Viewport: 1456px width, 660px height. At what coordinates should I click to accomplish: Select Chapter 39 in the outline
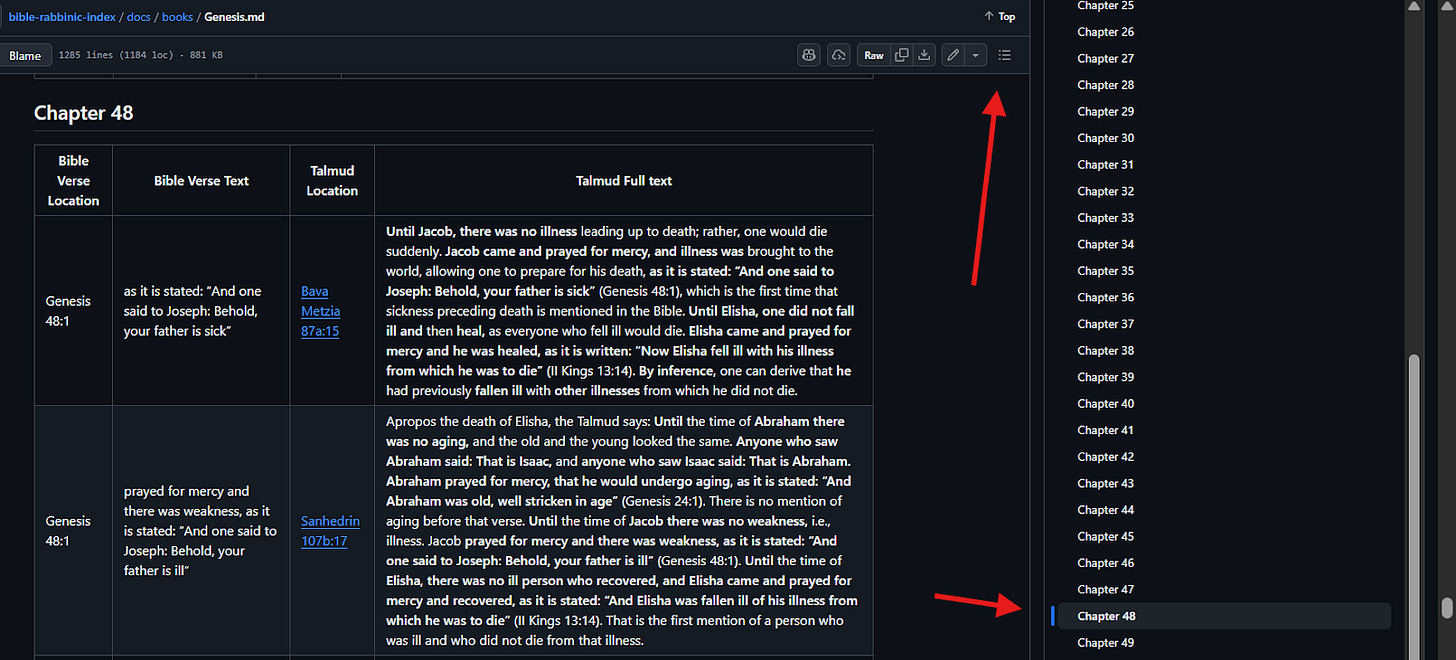[1105, 377]
